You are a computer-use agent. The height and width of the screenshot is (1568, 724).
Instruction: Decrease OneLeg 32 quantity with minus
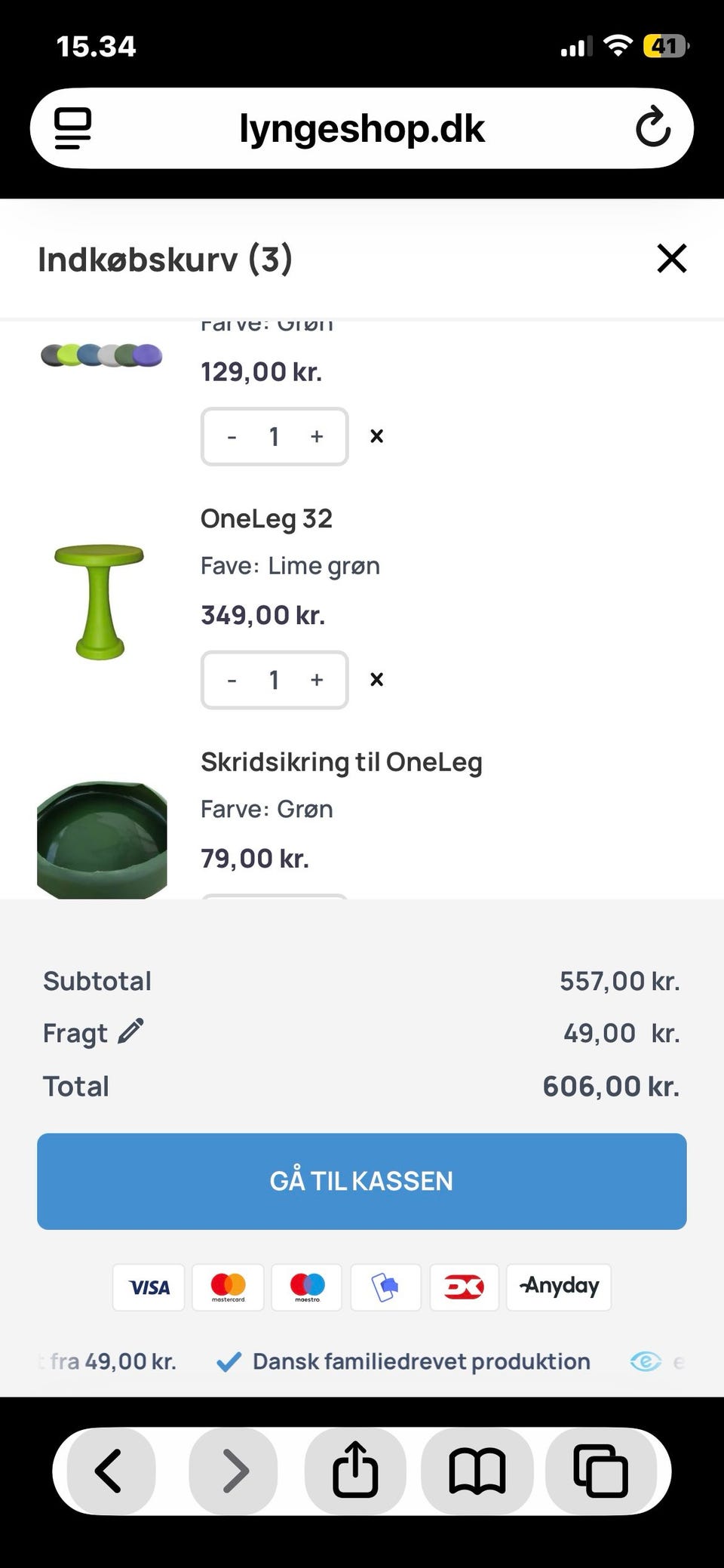click(x=232, y=680)
